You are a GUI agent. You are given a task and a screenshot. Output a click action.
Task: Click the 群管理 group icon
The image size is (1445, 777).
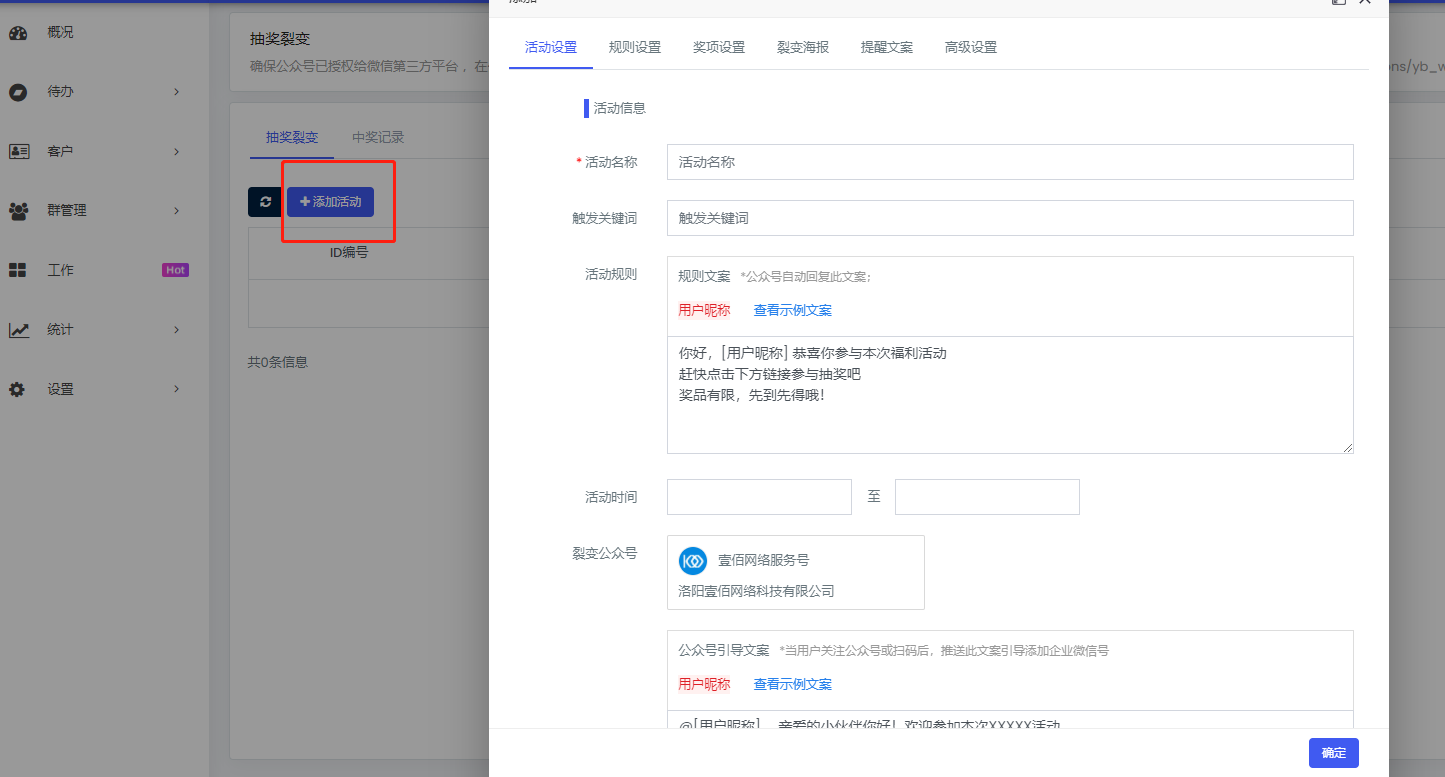pos(18,211)
